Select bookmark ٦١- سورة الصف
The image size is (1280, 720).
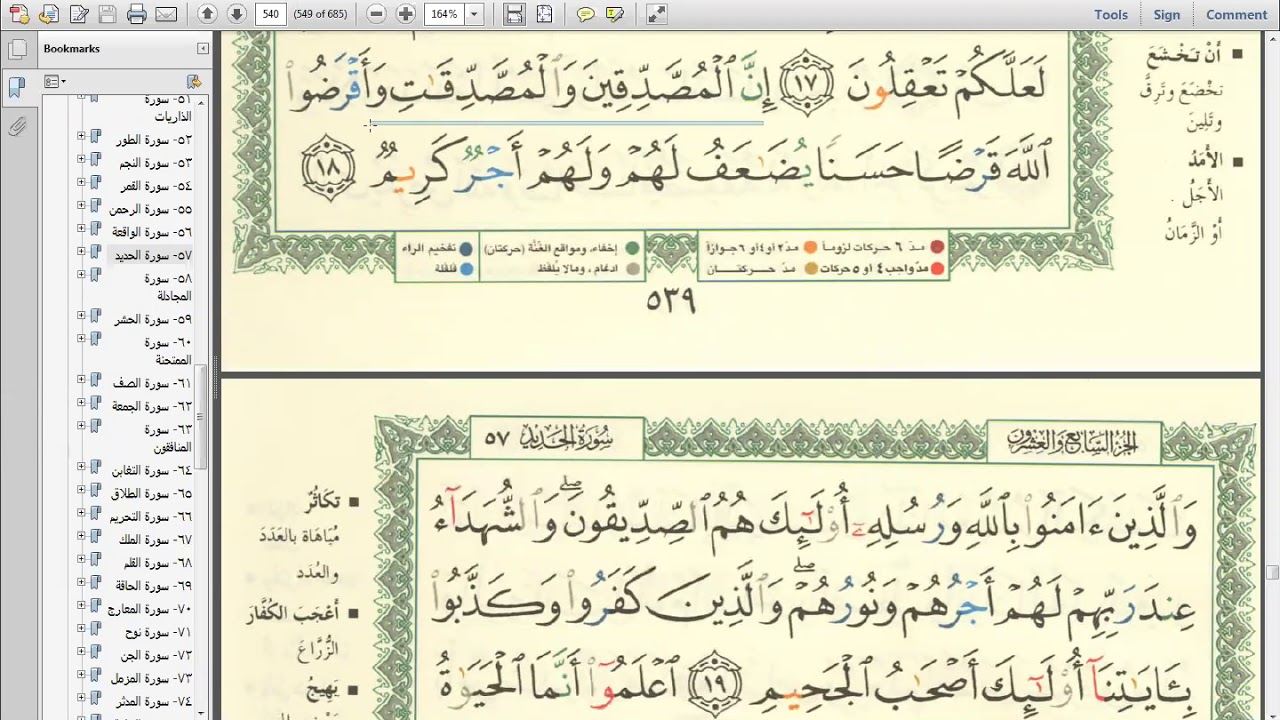pos(152,383)
